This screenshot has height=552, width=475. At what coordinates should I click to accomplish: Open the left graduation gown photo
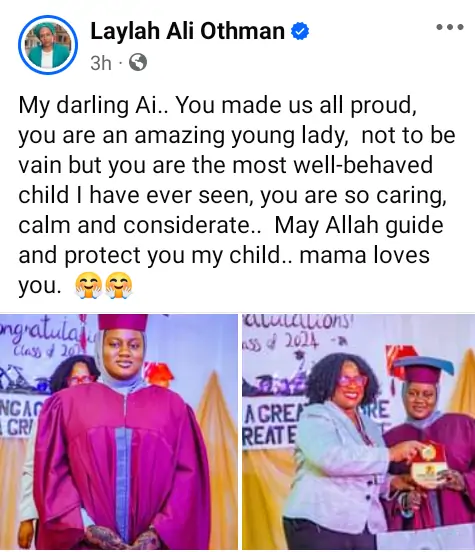[x=119, y=432]
